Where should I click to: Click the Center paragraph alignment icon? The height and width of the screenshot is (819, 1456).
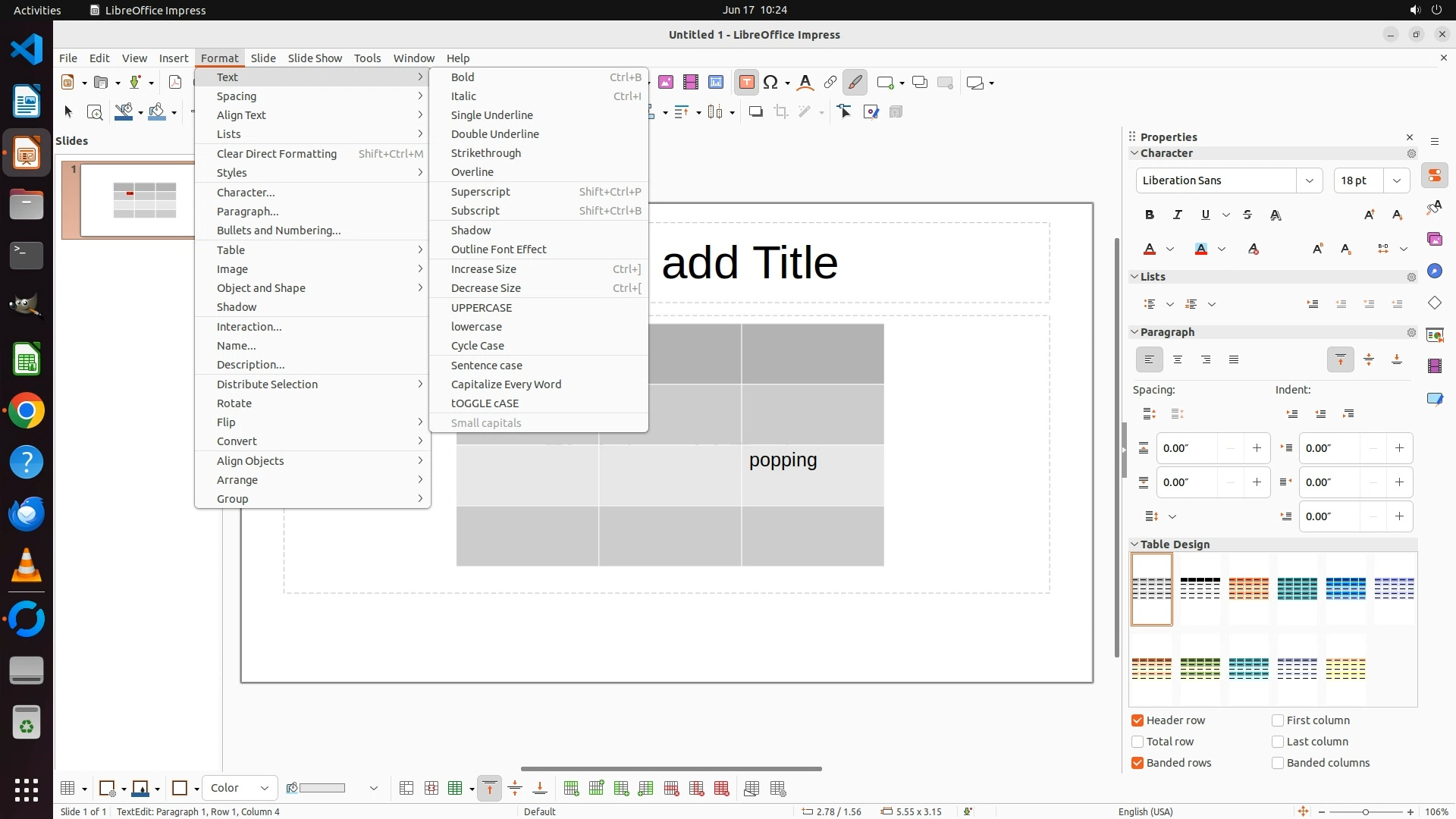click(x=1178, y=360)
